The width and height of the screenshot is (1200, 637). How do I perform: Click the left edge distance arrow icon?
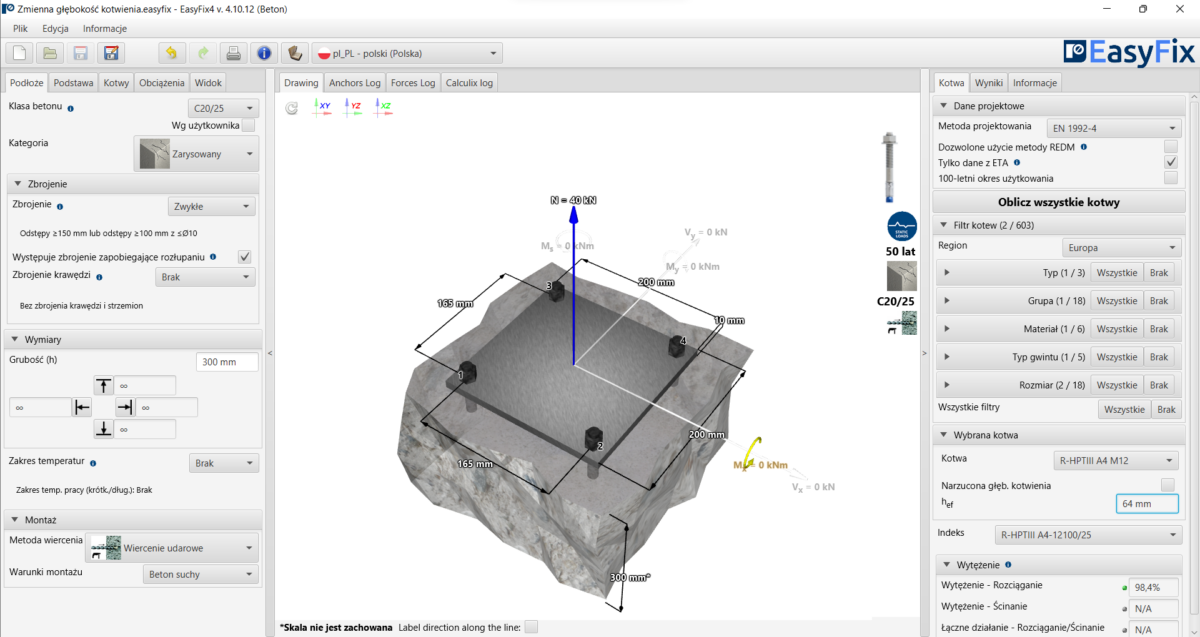click(82, 407)
